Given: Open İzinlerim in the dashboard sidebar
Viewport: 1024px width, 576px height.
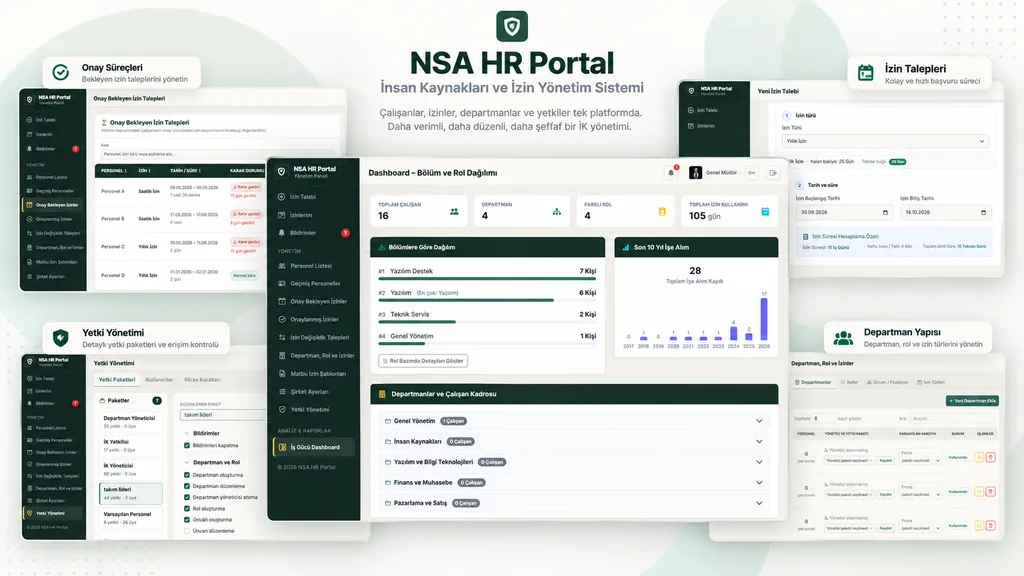Looking at the screenshot, I should click(x=301, y=215).
